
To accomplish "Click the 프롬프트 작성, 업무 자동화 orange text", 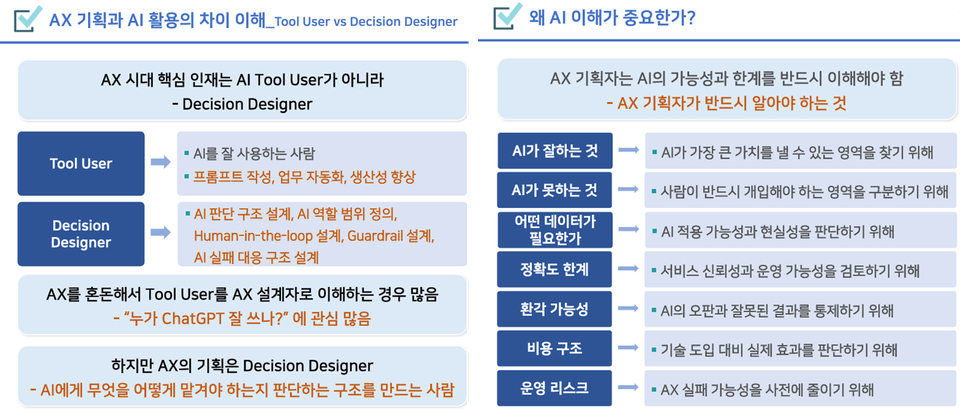I will coord(304,178).
